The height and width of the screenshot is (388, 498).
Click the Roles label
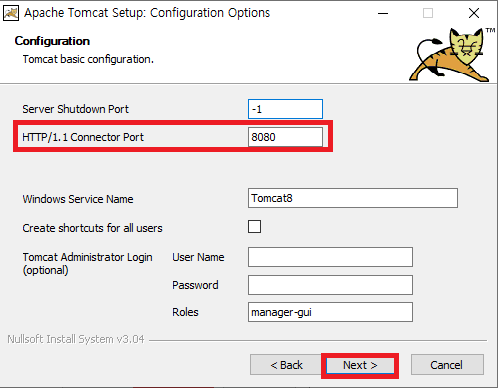pyautogui.click(x=185, y=312)
